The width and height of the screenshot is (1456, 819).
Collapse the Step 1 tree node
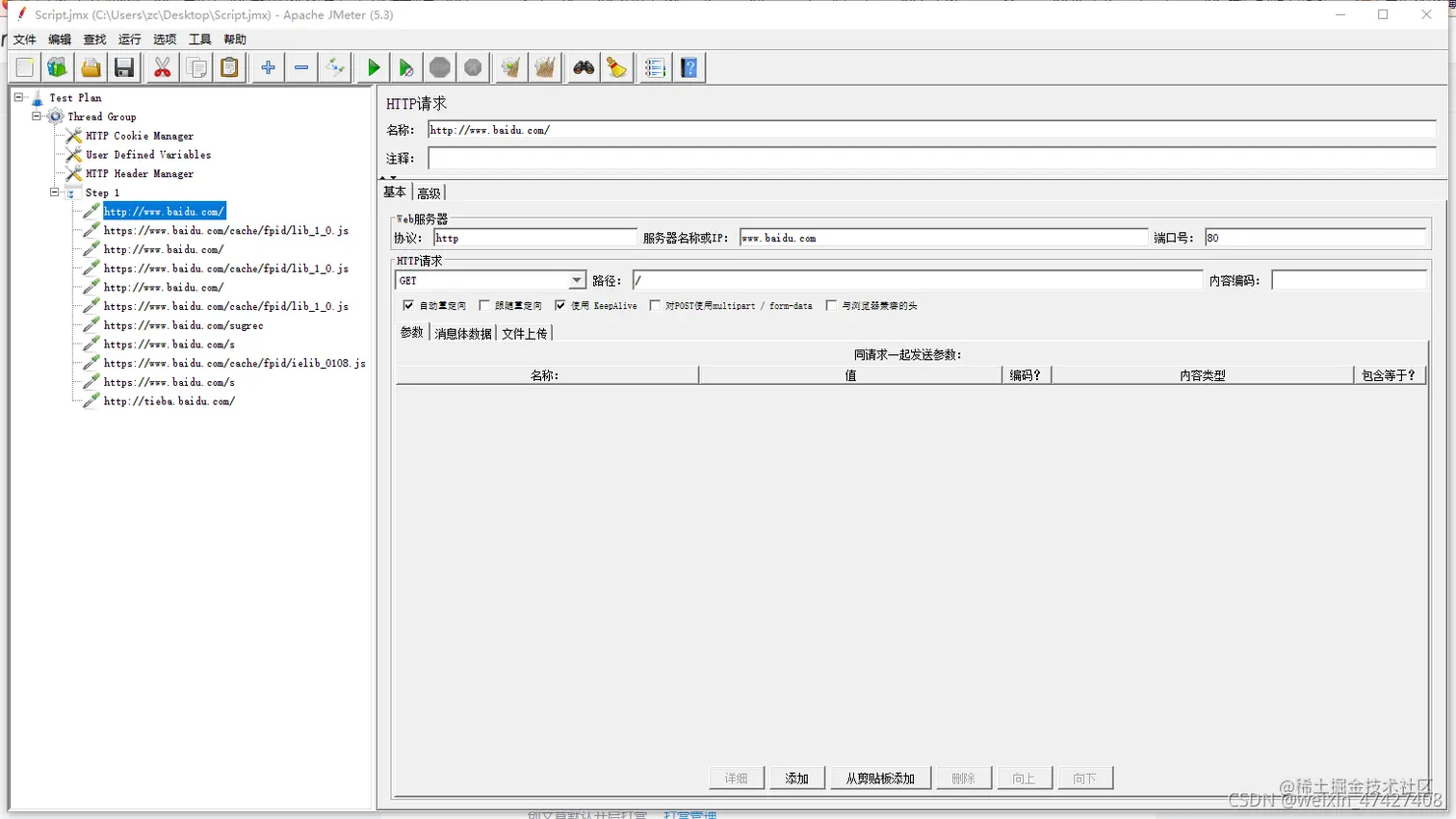click(55, 192)
